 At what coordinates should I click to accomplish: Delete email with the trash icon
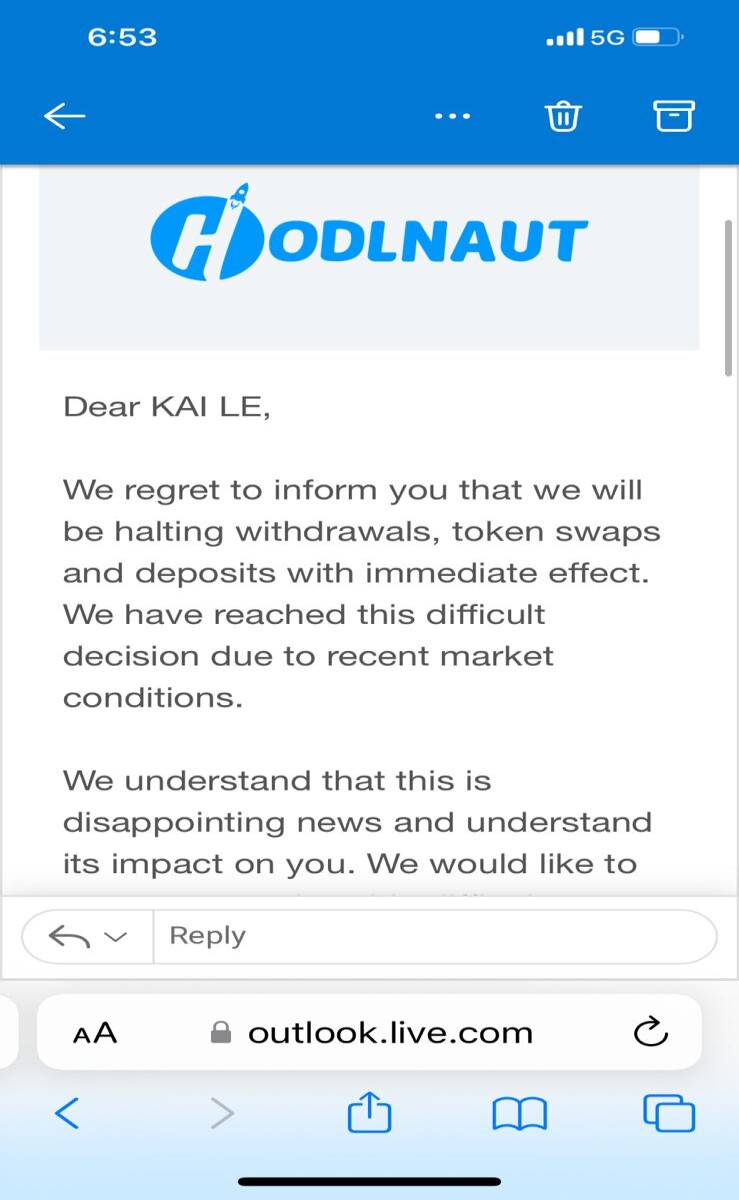(x=563, y=116)
